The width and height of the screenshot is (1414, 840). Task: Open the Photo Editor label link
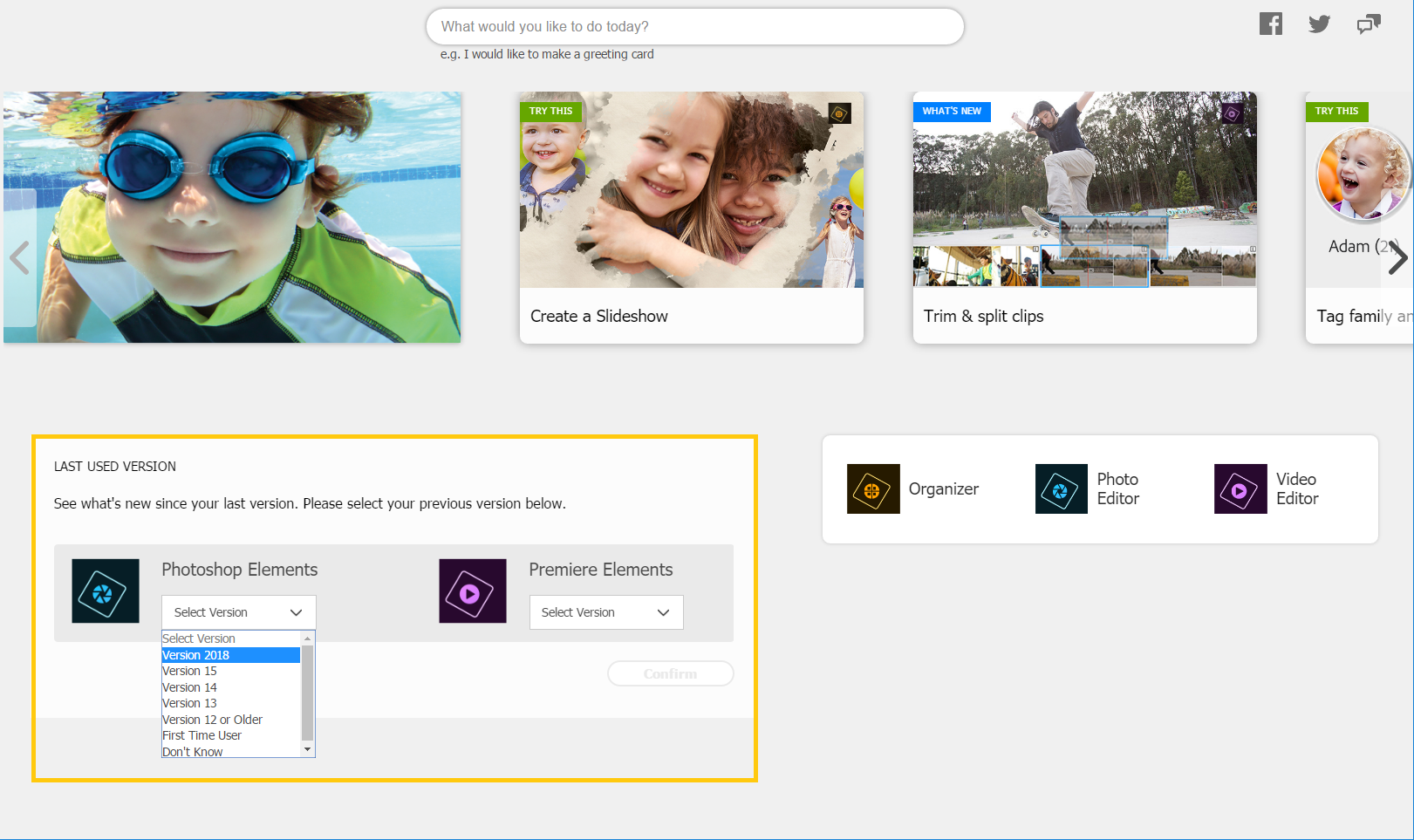click(1118, 488)
